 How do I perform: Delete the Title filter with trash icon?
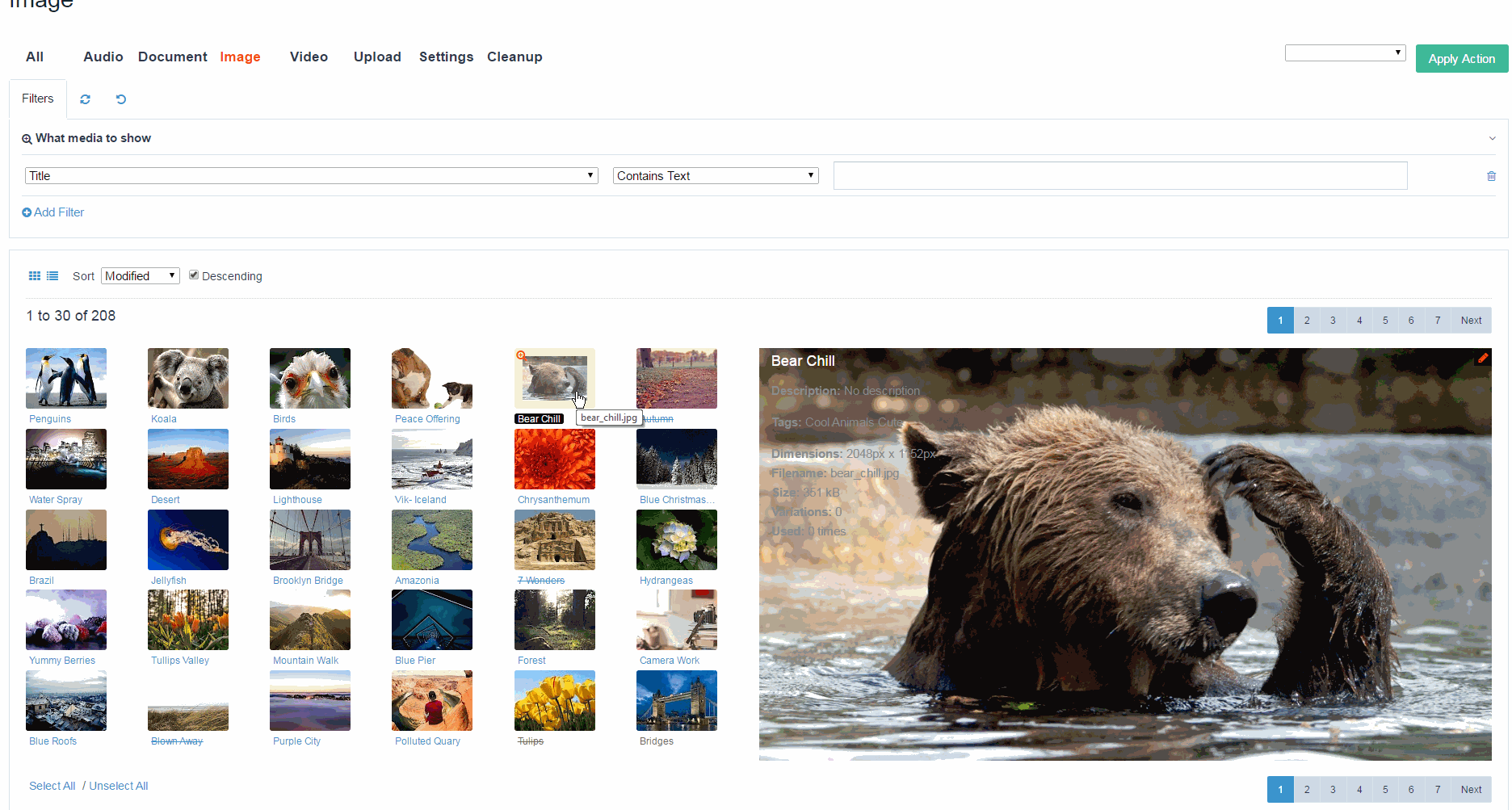pos(1491,176)
